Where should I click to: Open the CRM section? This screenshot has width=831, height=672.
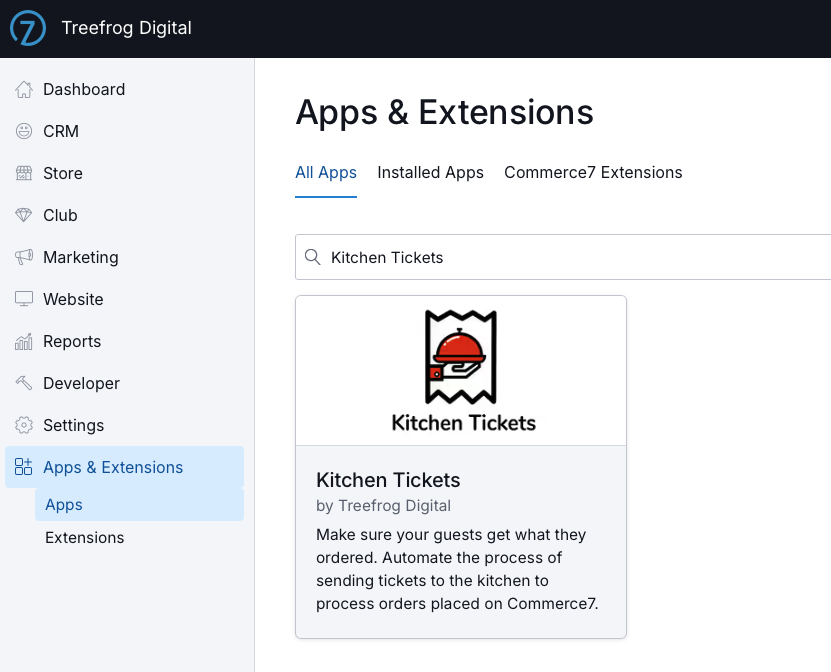point(125,131)
